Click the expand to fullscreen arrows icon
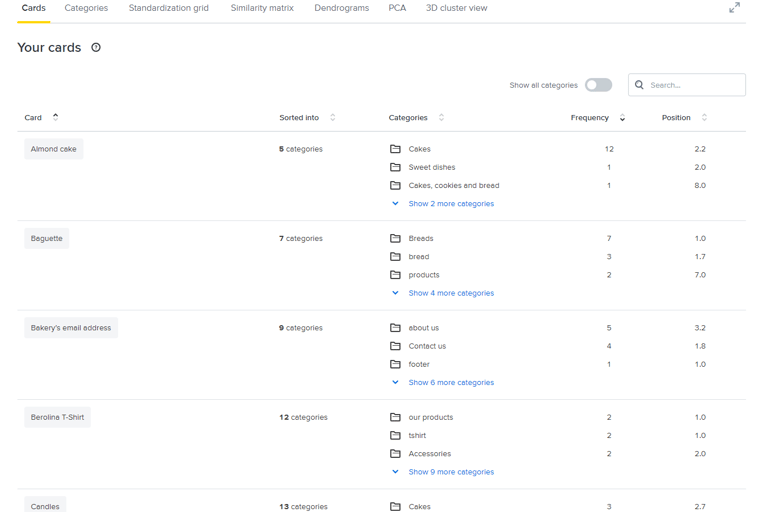 tap(734, 8)
